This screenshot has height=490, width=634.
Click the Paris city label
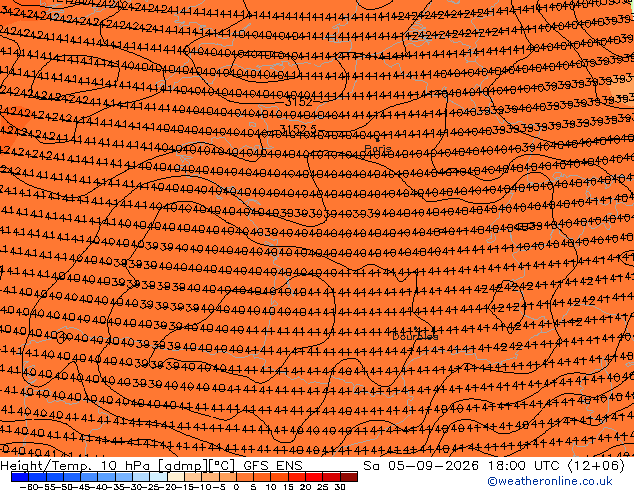(x=378, y=149)
